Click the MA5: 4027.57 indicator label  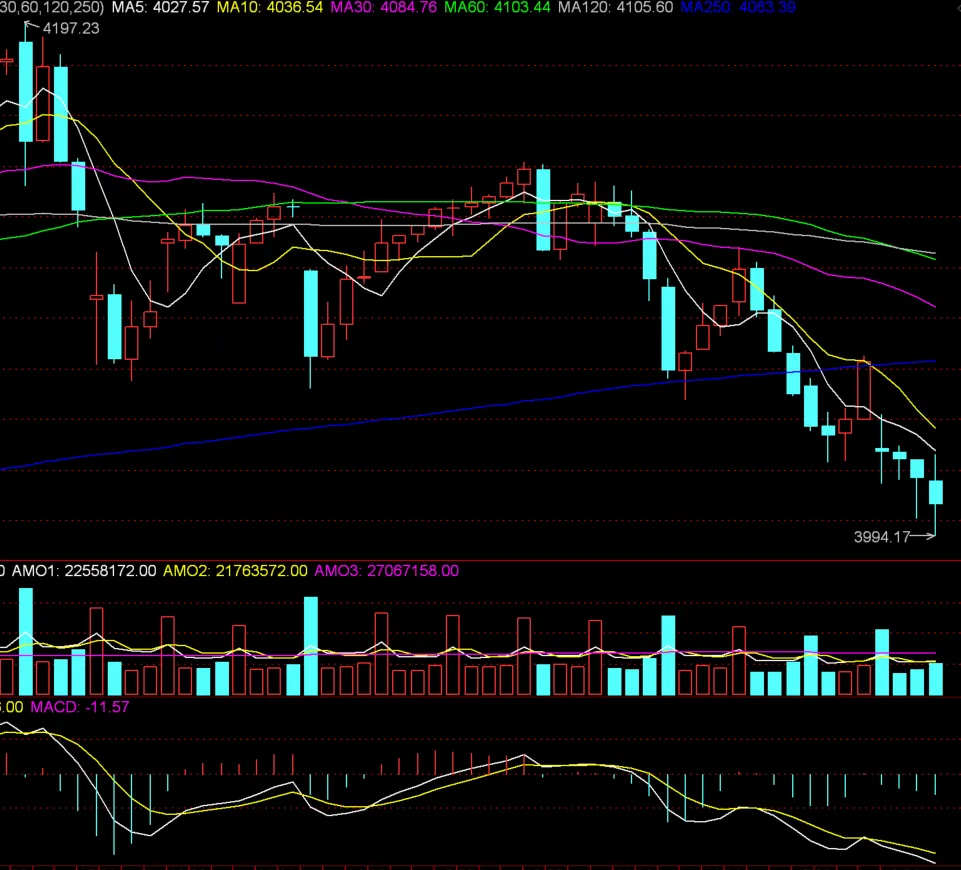point(160,7)
